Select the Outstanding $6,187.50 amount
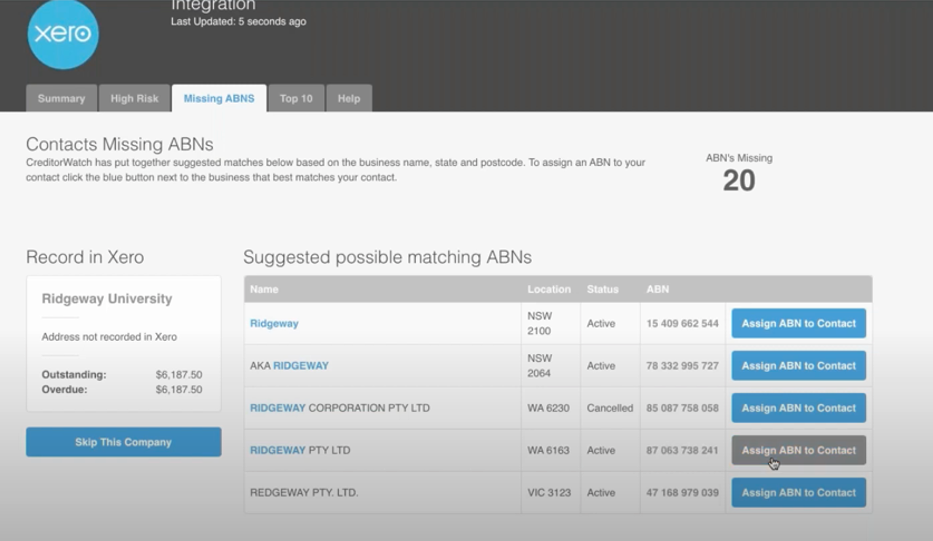This screenshot has width=933, height=541. point(179,374)
